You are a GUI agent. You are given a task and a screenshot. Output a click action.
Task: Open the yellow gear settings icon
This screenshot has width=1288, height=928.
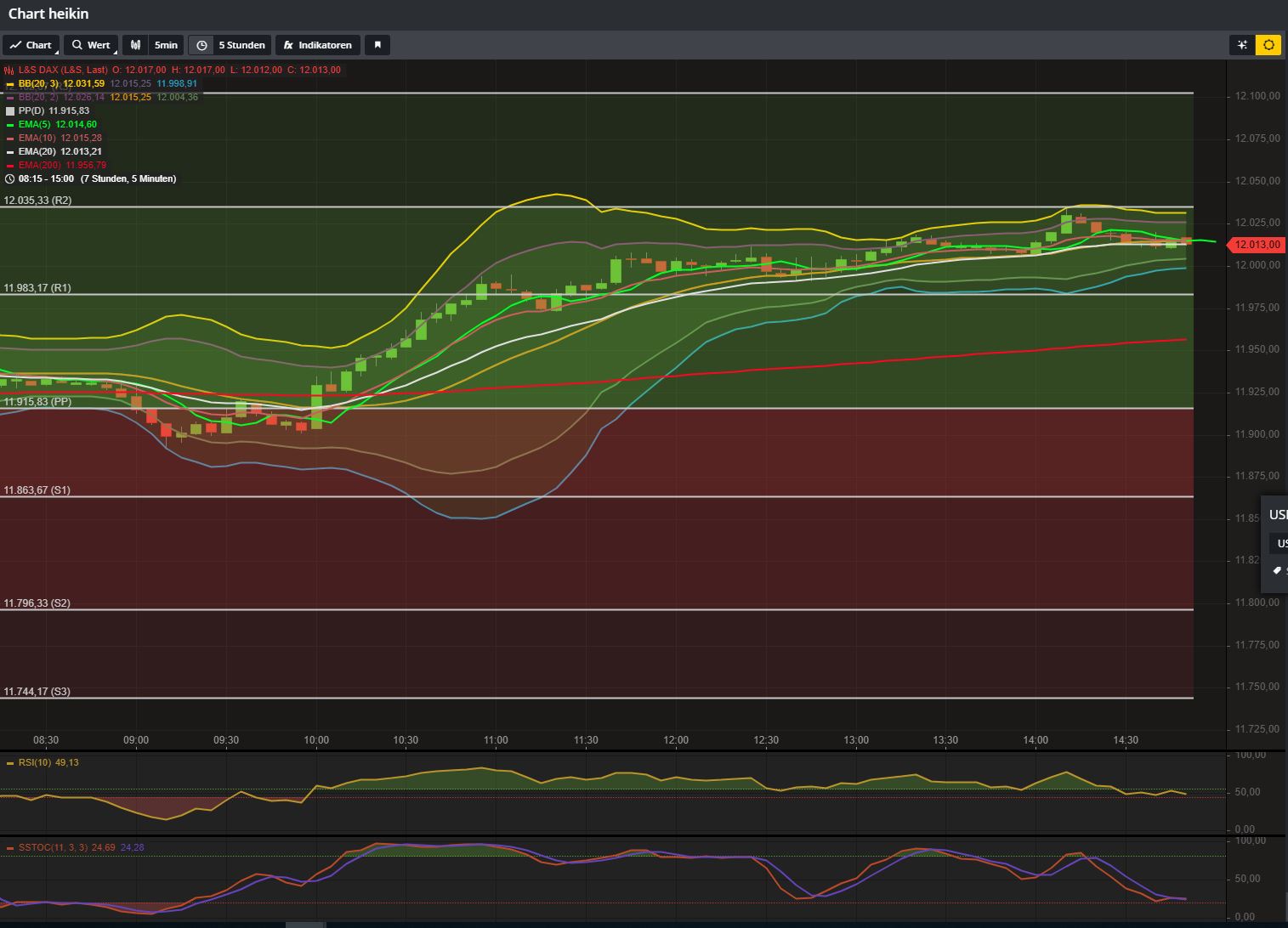tap(1269, 45)
